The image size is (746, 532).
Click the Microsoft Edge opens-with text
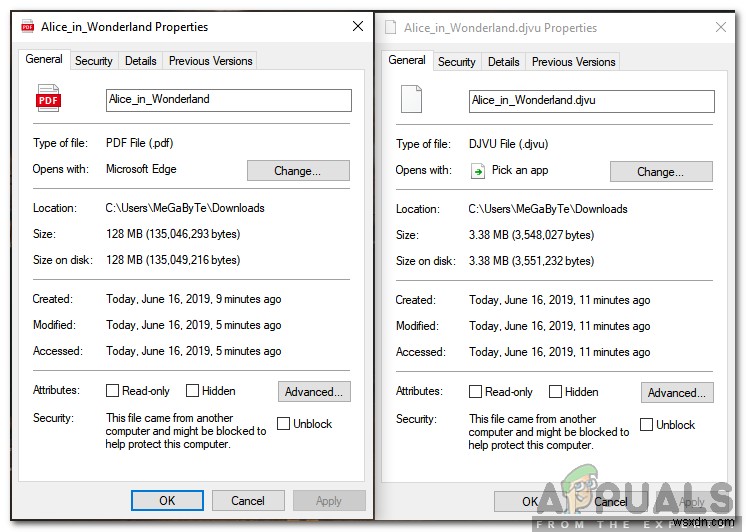pyautogui.click(x=141, y=169)
